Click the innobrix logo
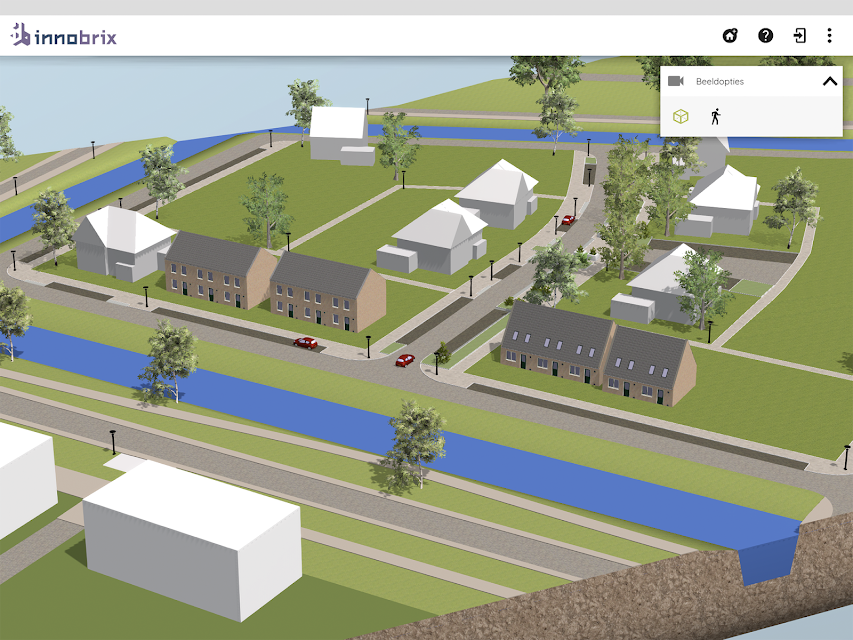The width and height of the screenshot is (853, 640). [64, 35]
